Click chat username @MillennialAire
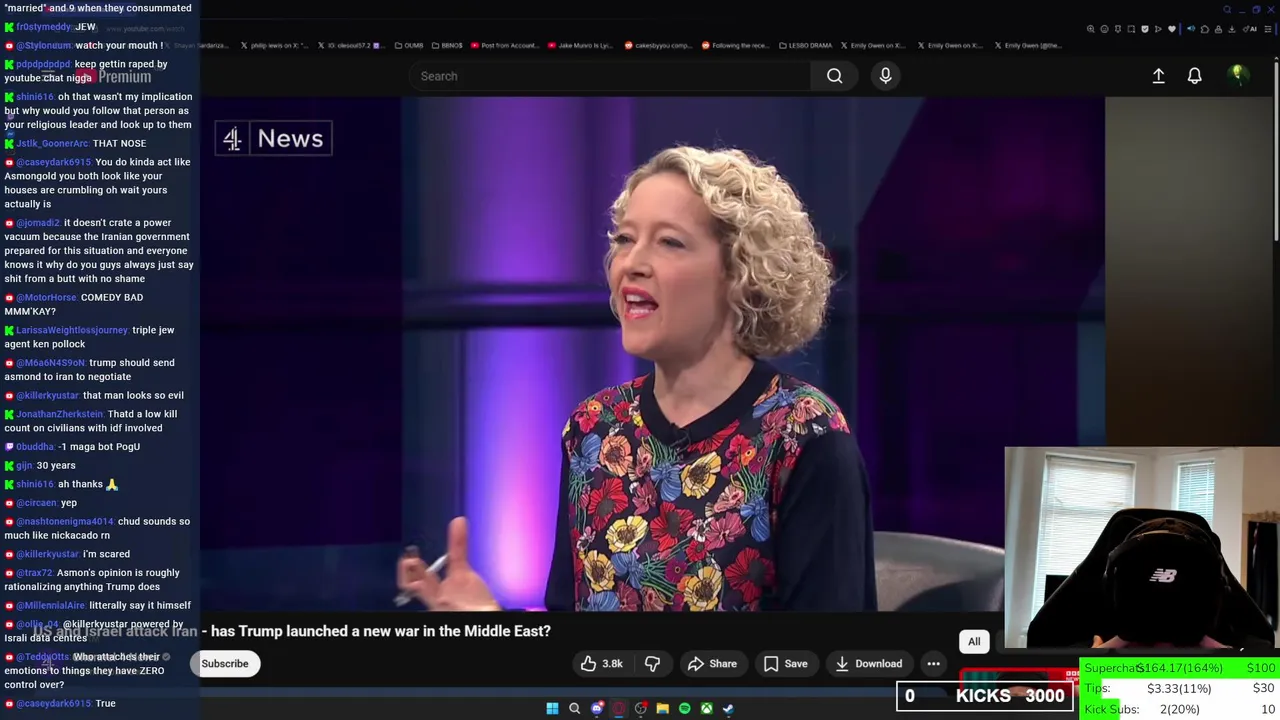1280x720 pixels. [x=50, y=605]
